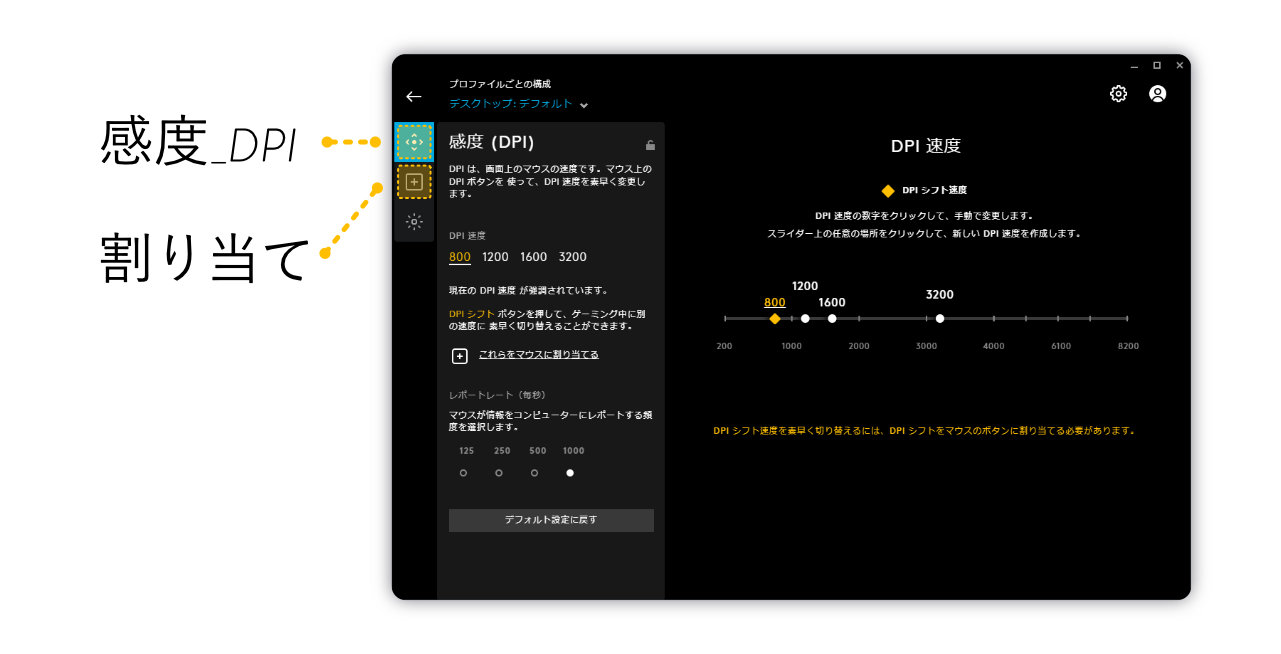Click the これらをマウスに割り当てる link

click(x=538, y=355)
